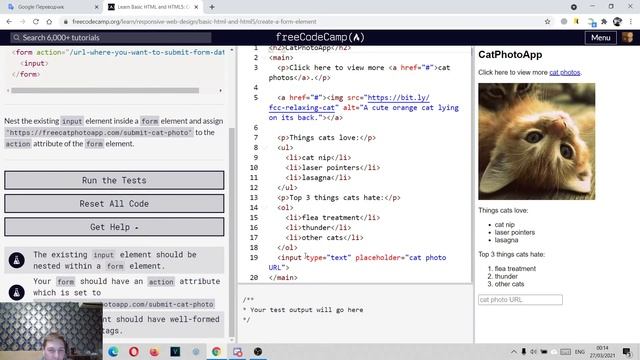
Task: Click the round media control icon in title bar
Action: click(573, 7)
